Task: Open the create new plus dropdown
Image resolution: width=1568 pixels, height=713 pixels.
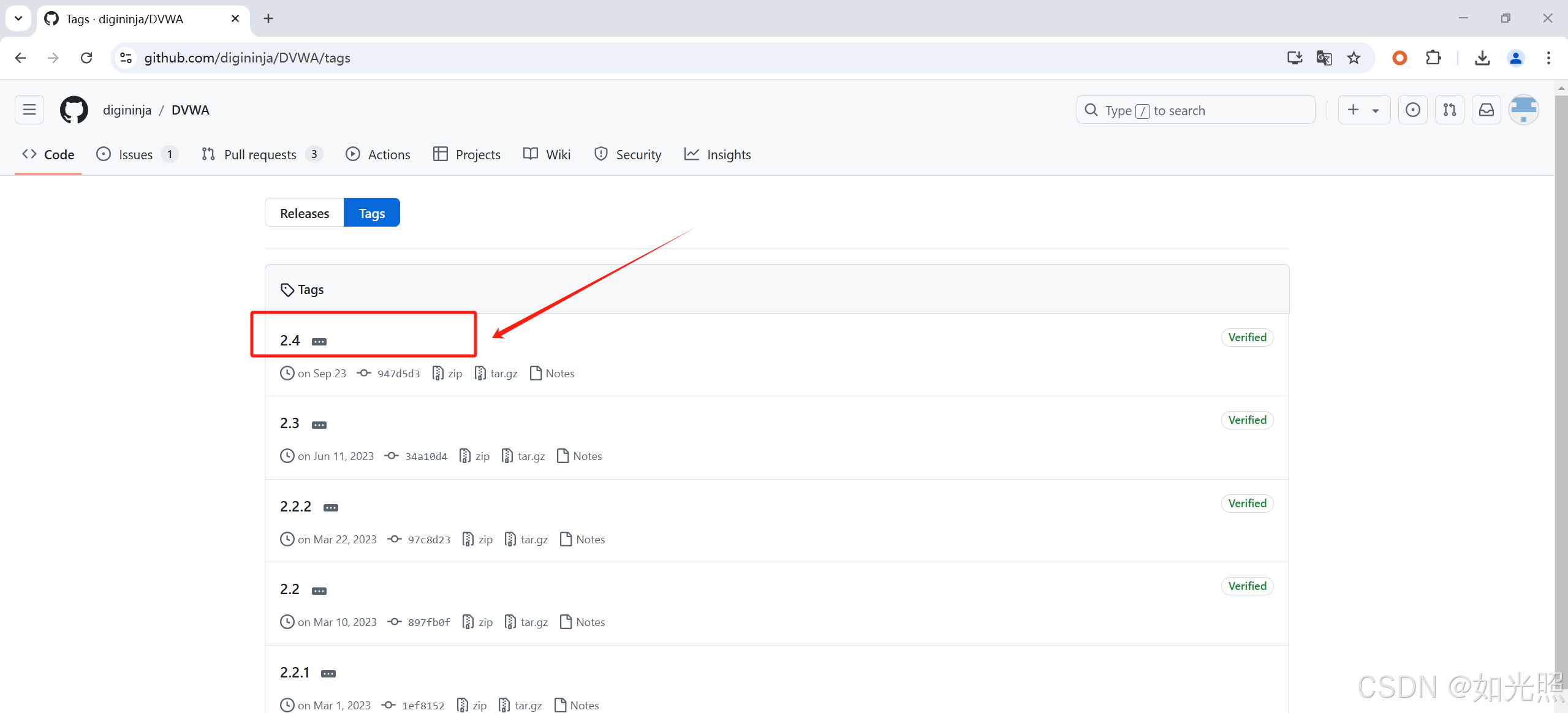Action: 1364,110
